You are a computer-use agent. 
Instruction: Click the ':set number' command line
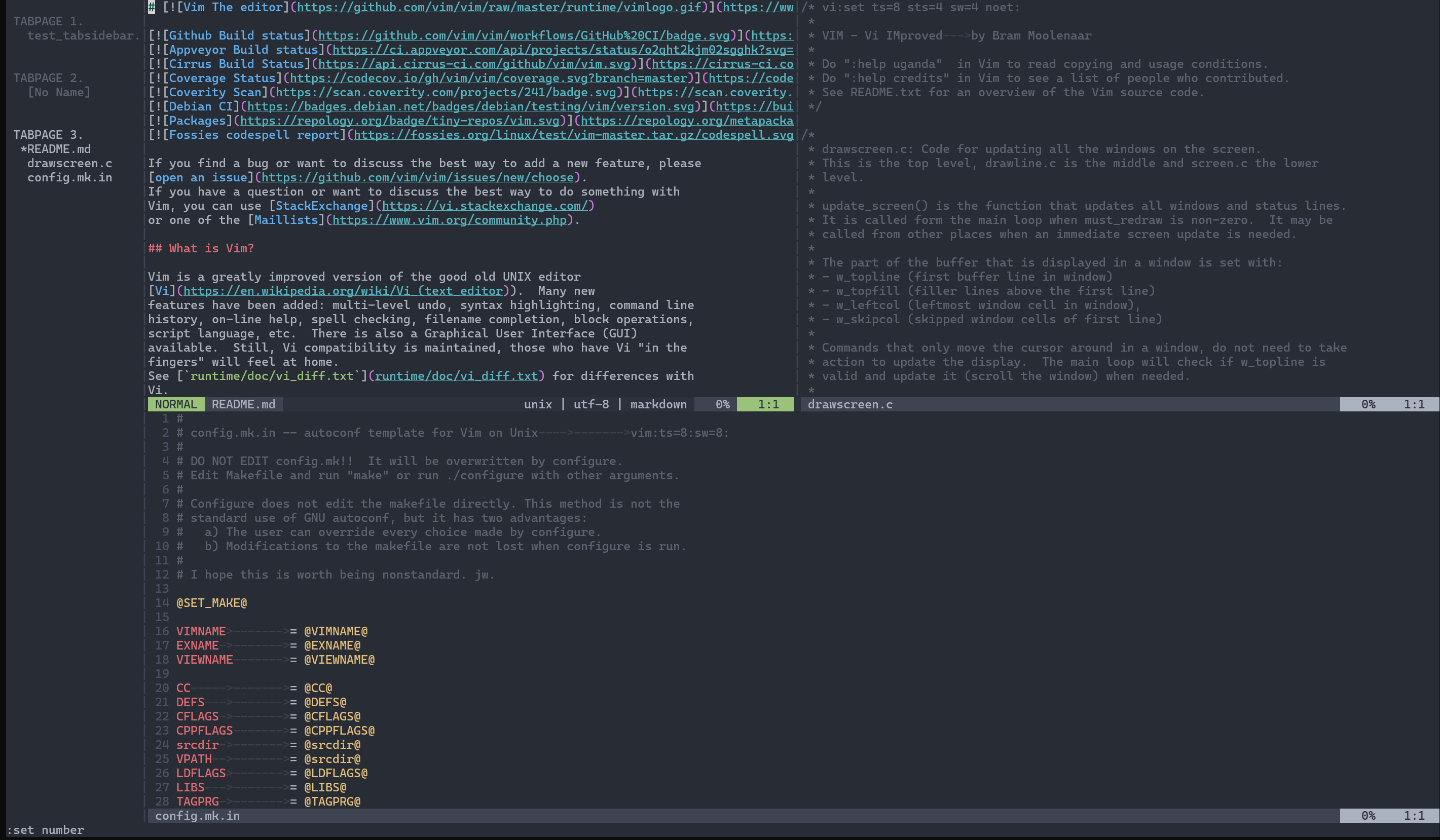tap(45, 830)
